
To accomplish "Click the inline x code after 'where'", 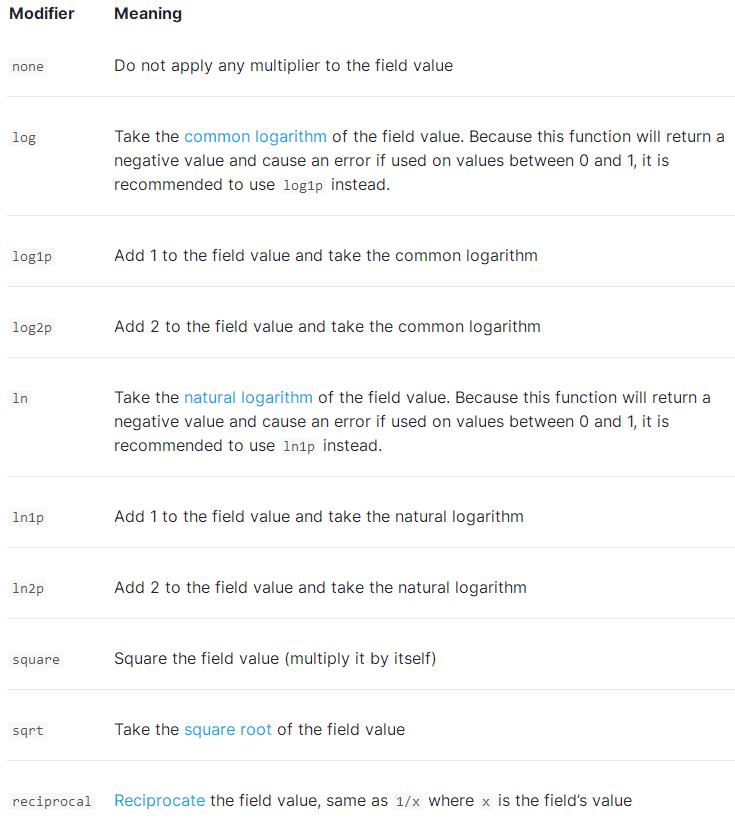I will coord(486,802).
